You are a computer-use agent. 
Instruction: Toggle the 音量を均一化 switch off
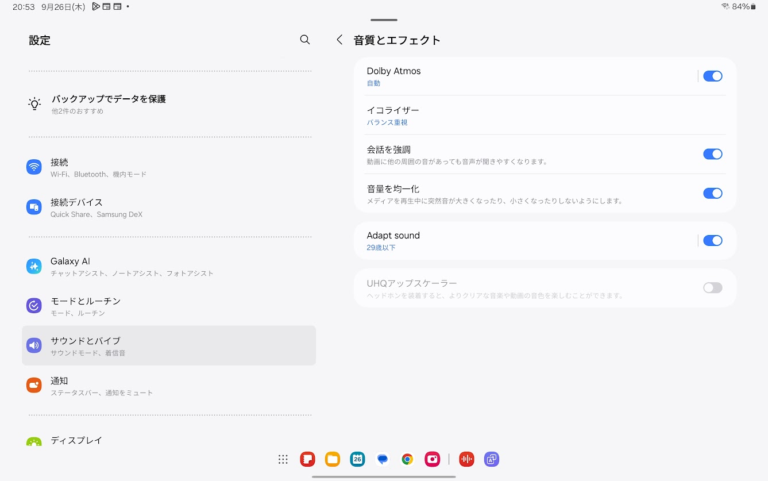(x=712, y=193)
